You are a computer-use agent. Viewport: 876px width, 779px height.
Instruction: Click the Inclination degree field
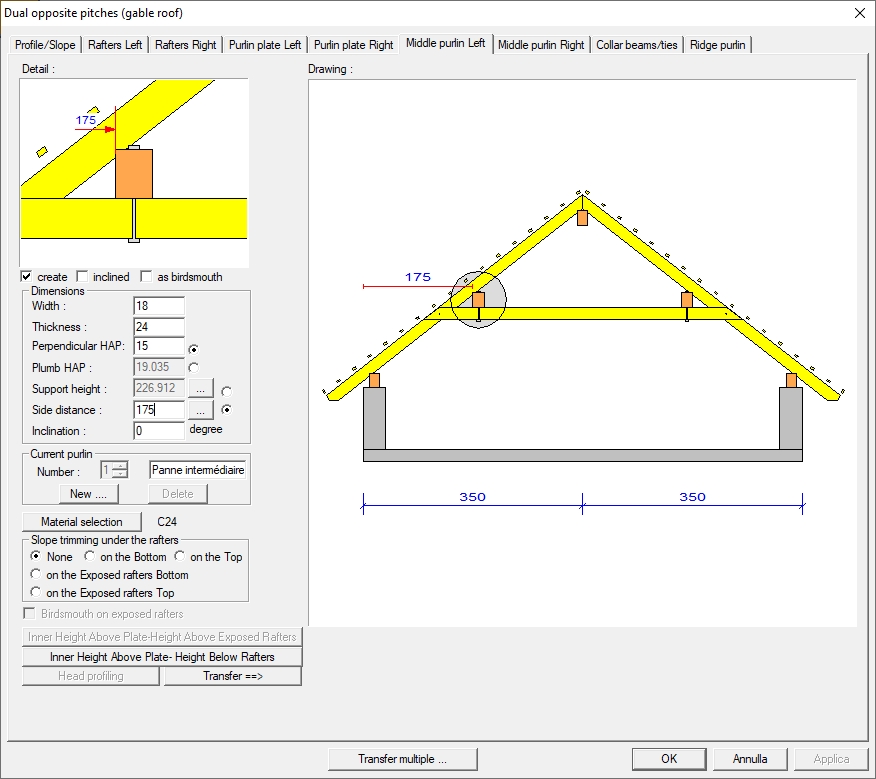pyautogui.click(x=158, y=431)
